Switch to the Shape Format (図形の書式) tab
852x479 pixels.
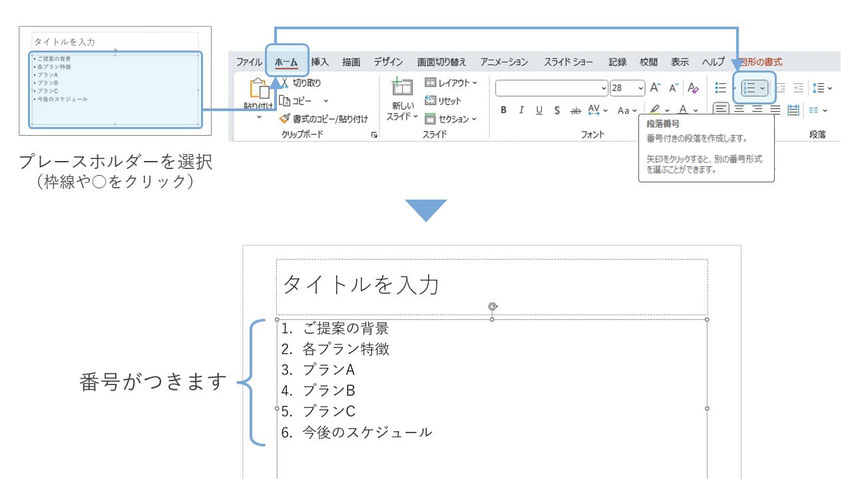tap(761, 62)
